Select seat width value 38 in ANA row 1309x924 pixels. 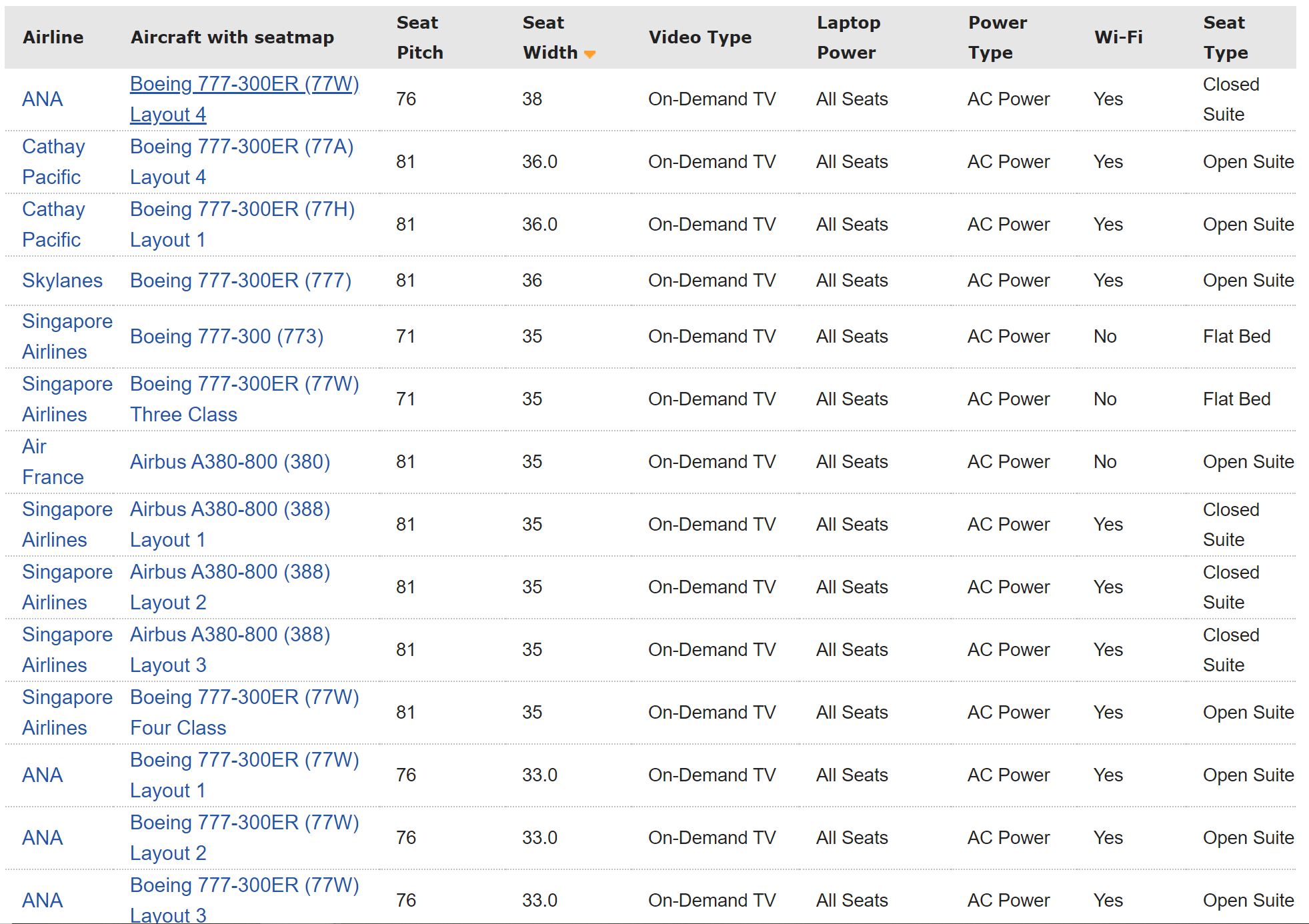click(532, 99)
